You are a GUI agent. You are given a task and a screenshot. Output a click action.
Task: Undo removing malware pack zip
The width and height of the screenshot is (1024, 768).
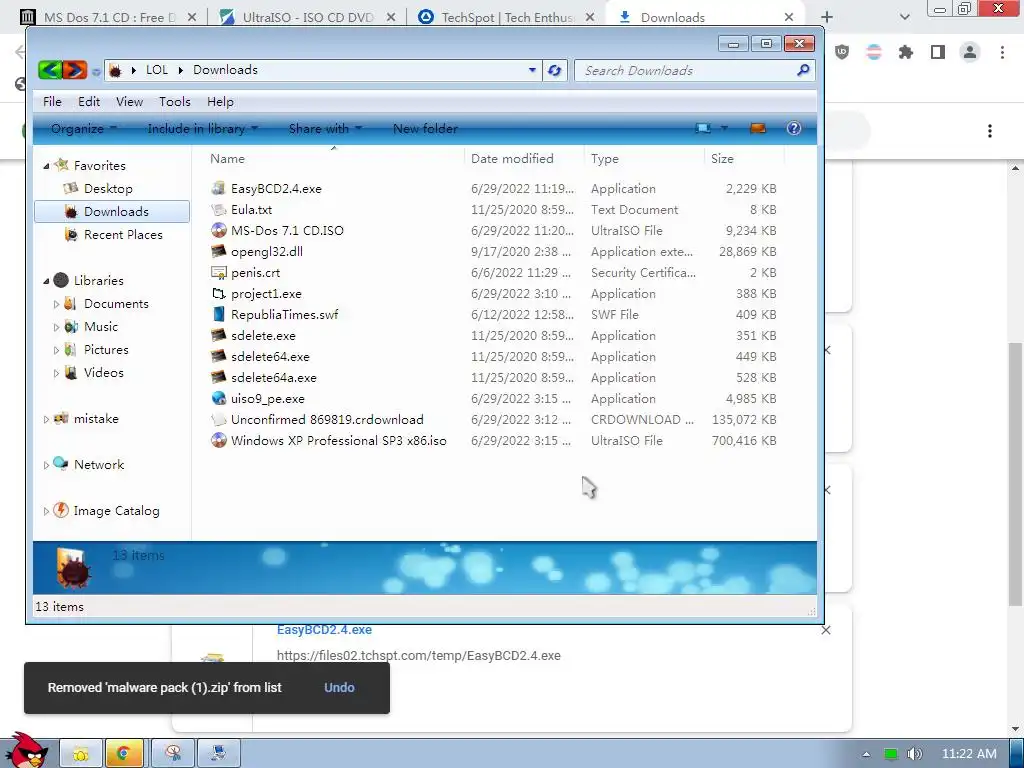[x=339, y=687]
